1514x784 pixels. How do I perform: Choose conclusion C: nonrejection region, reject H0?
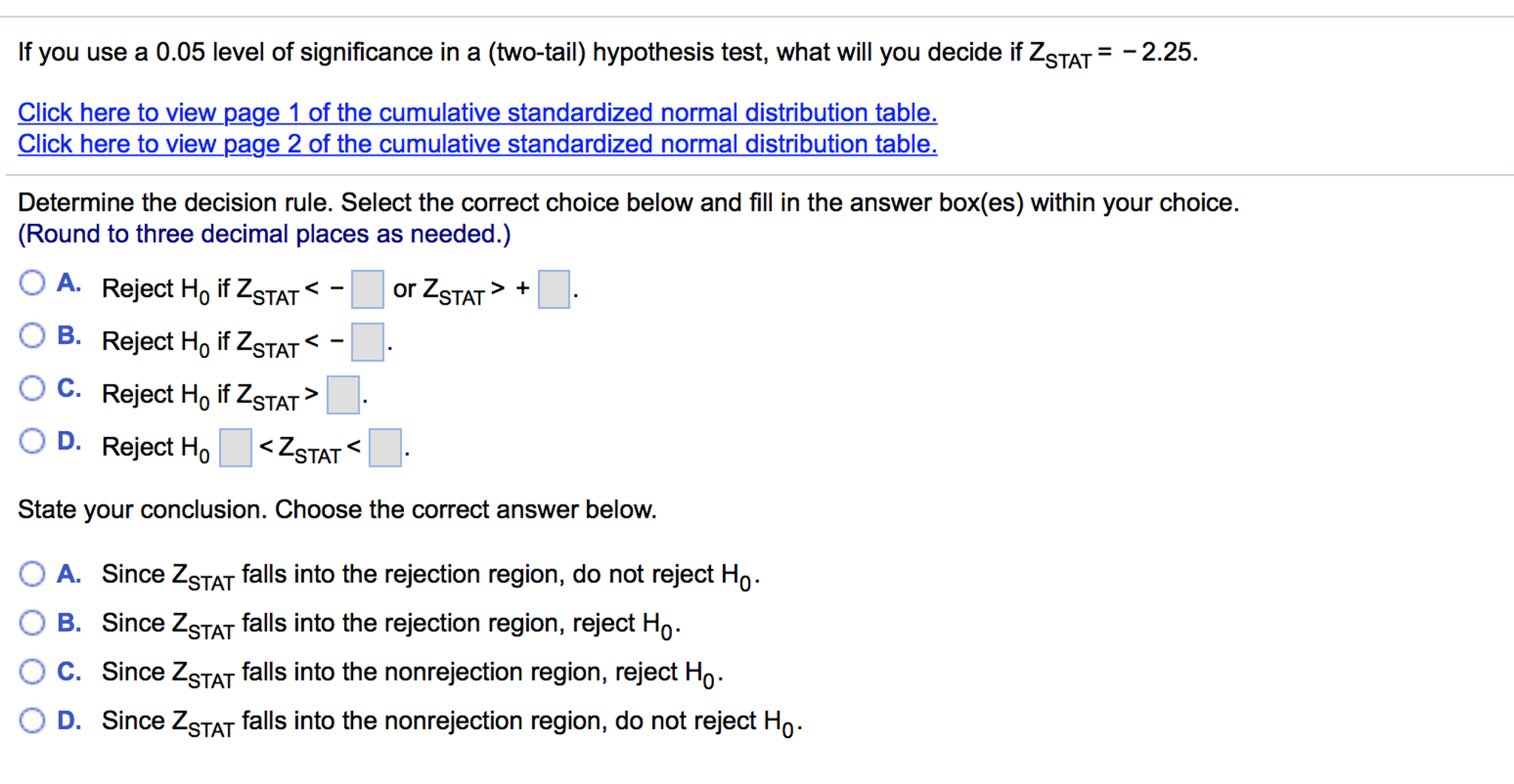pyautogui.click(x=32, y=672)
